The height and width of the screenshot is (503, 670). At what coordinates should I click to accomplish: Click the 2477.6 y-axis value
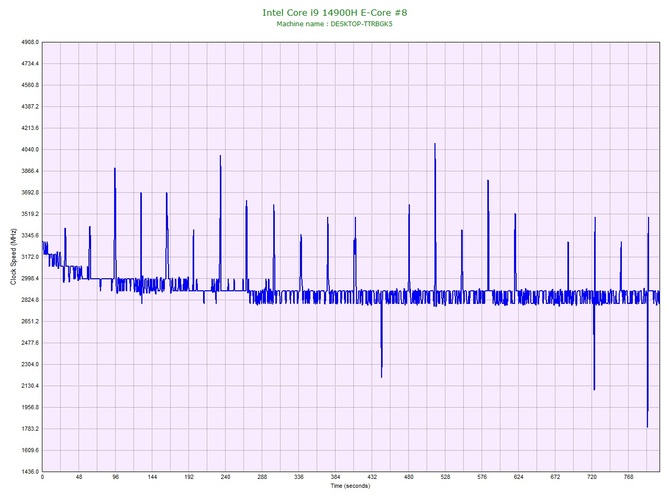(x=30, y=343)
